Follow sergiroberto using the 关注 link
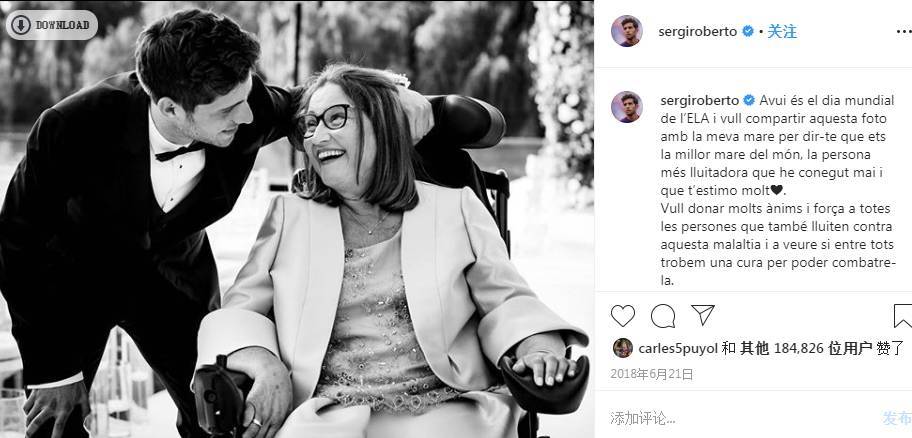Image resolution: width=912 pixels, height=438 pixels. click(x=782, y=32)
